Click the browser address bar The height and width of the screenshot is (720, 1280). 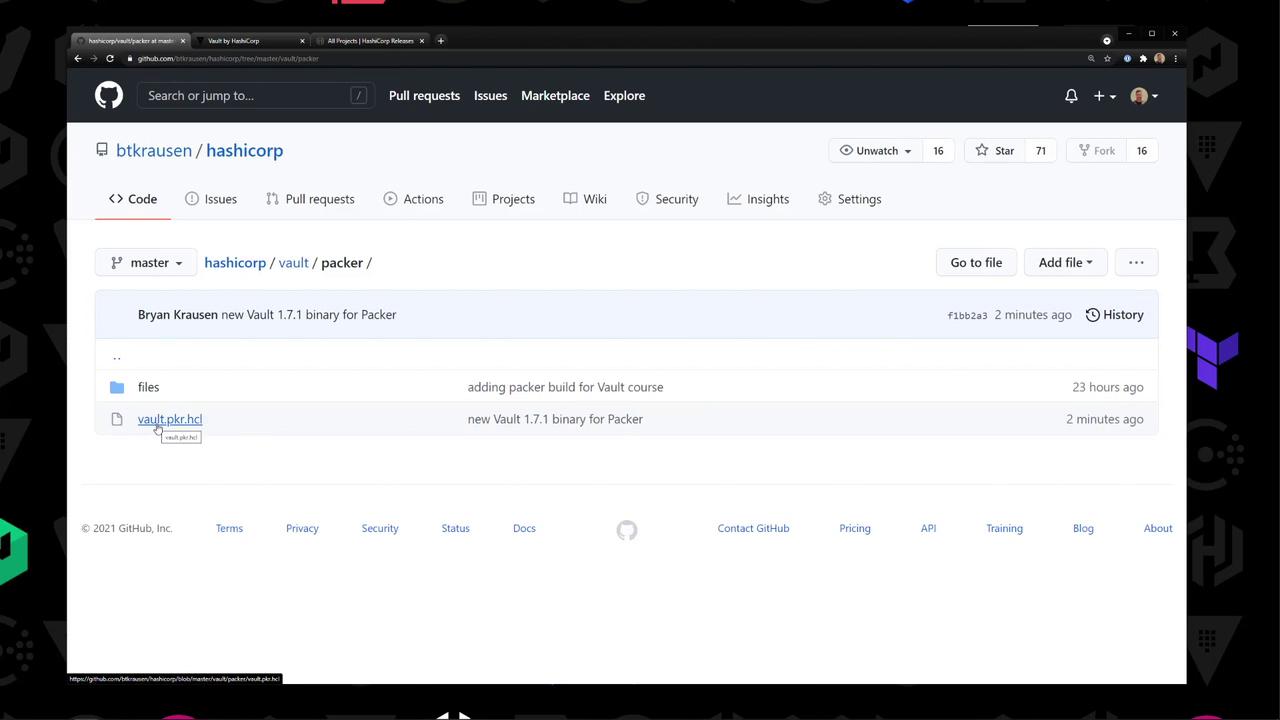[600, 58]
